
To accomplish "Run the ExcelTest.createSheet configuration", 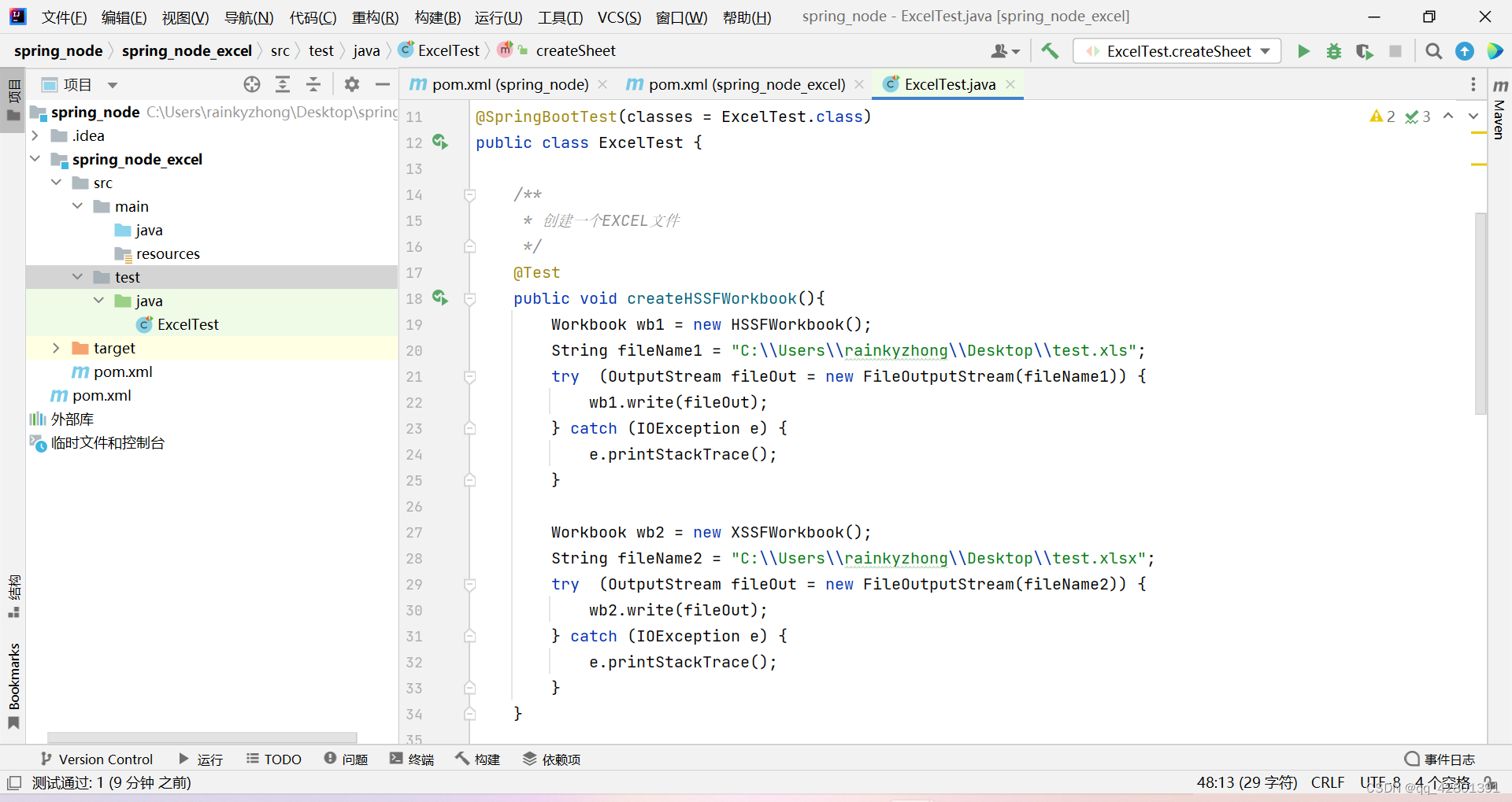I will pyautogui.click(x=1303, y=50).
